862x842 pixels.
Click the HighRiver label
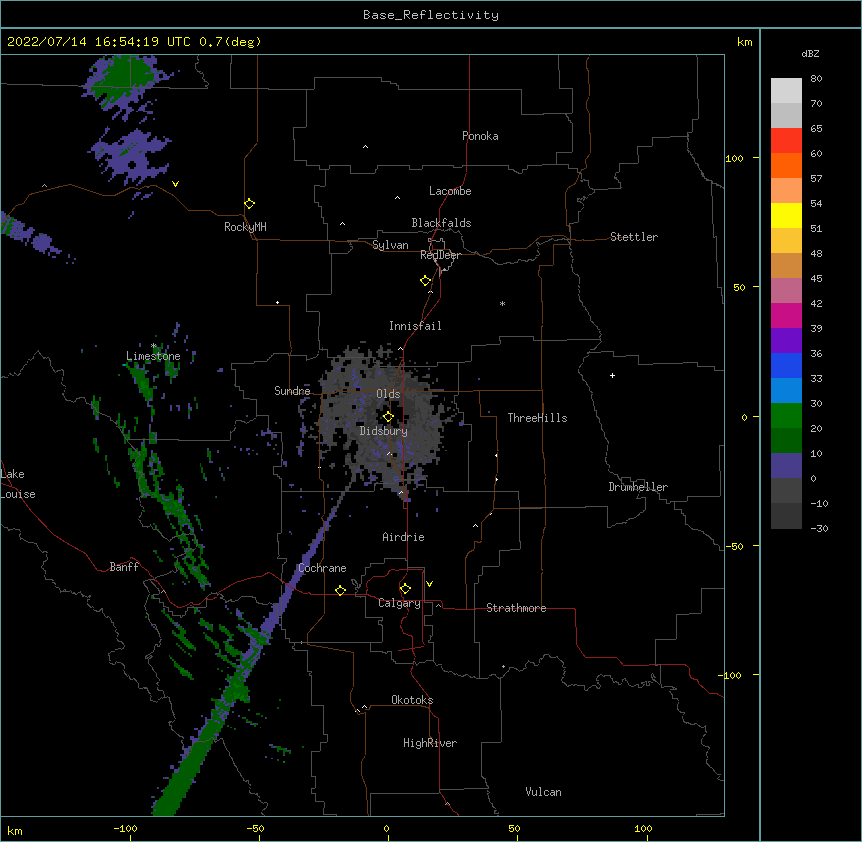coord(430,743)
